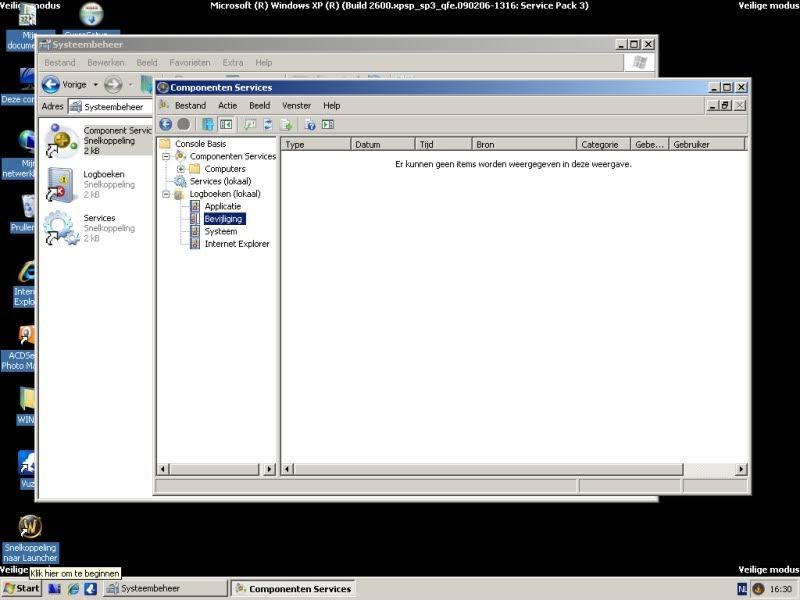Open the Favorieten menu in Systeembeheer window
Image resolution: width=800 pixels, height=600 pixels.
click(190, 63)
